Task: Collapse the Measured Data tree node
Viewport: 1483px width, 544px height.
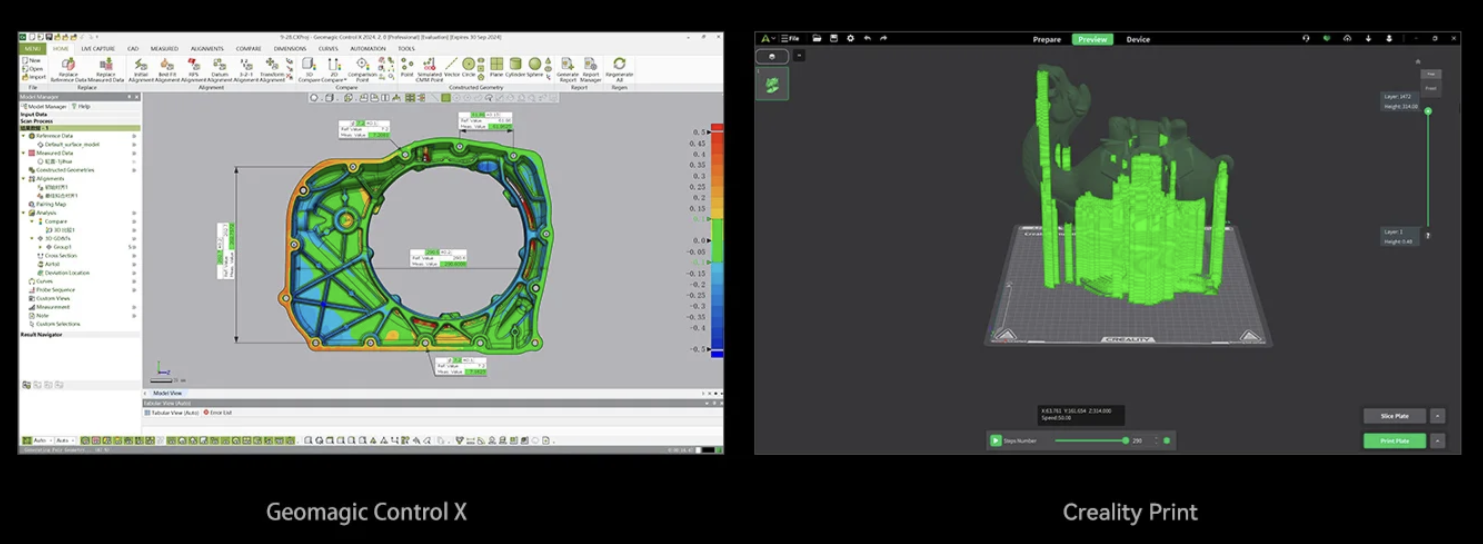Action: pos(23,153)
